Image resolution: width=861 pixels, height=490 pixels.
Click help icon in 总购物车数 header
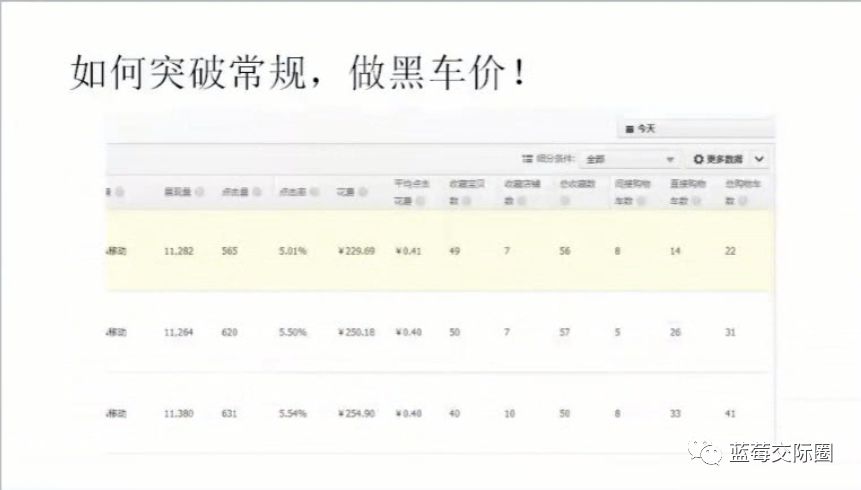click(x=742, y=201)
